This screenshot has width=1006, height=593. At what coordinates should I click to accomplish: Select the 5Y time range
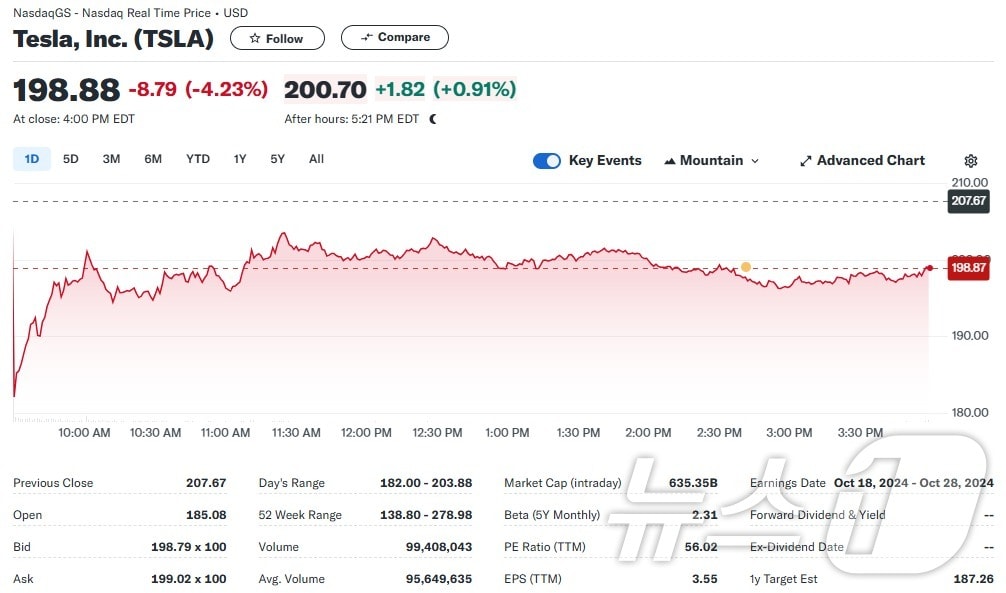click(x=277, y=158)
